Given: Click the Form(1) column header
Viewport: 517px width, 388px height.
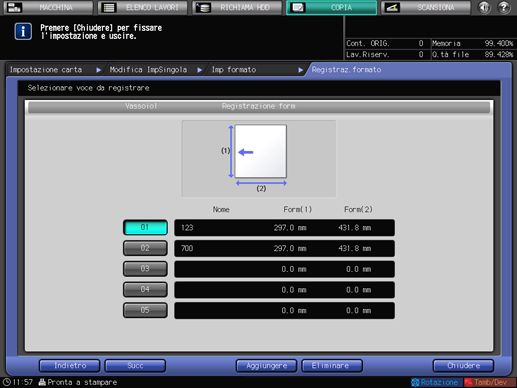Looking at the screenshot, I should click(298, 209).
